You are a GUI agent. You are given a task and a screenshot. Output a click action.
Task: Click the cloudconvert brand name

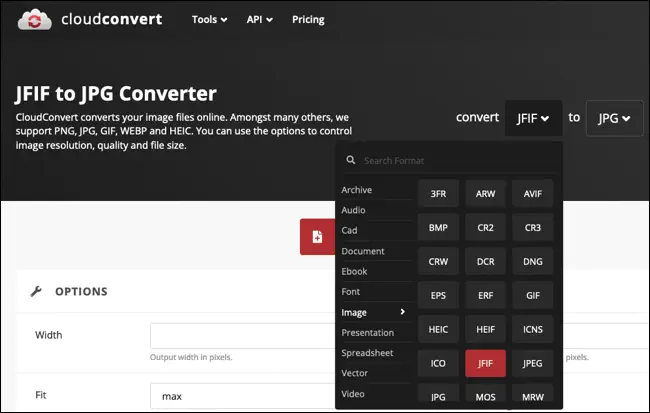(x=112, y=19)
